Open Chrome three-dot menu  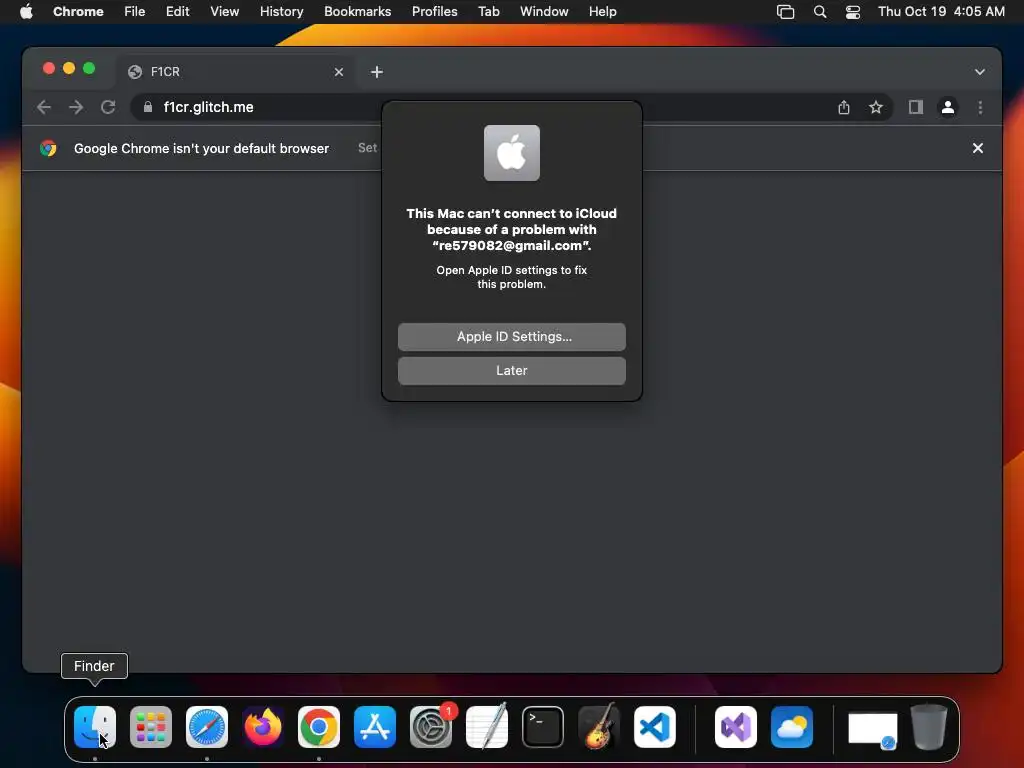click(x=980, y=107)
